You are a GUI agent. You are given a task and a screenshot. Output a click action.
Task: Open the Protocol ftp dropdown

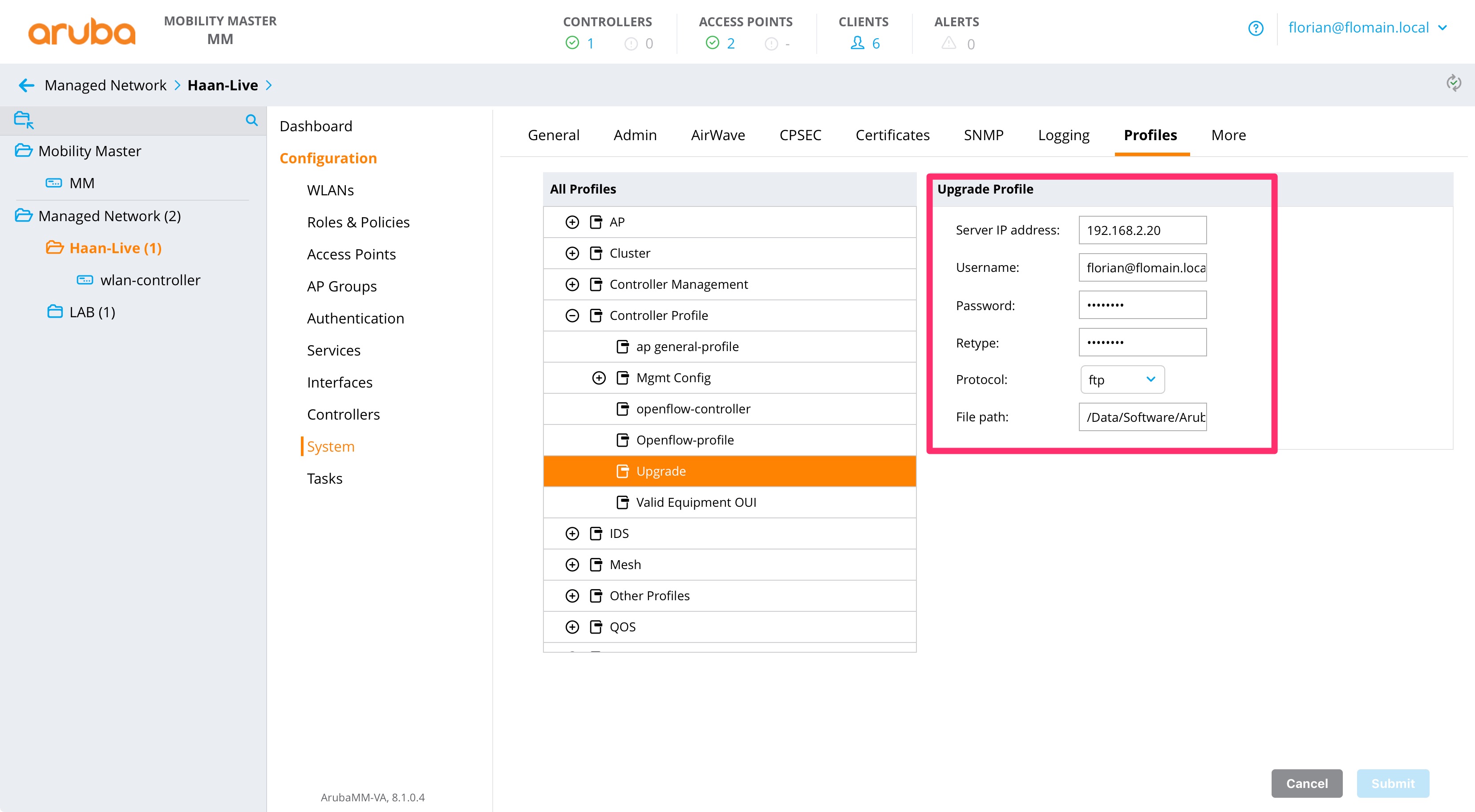(x=1122, y=380)
